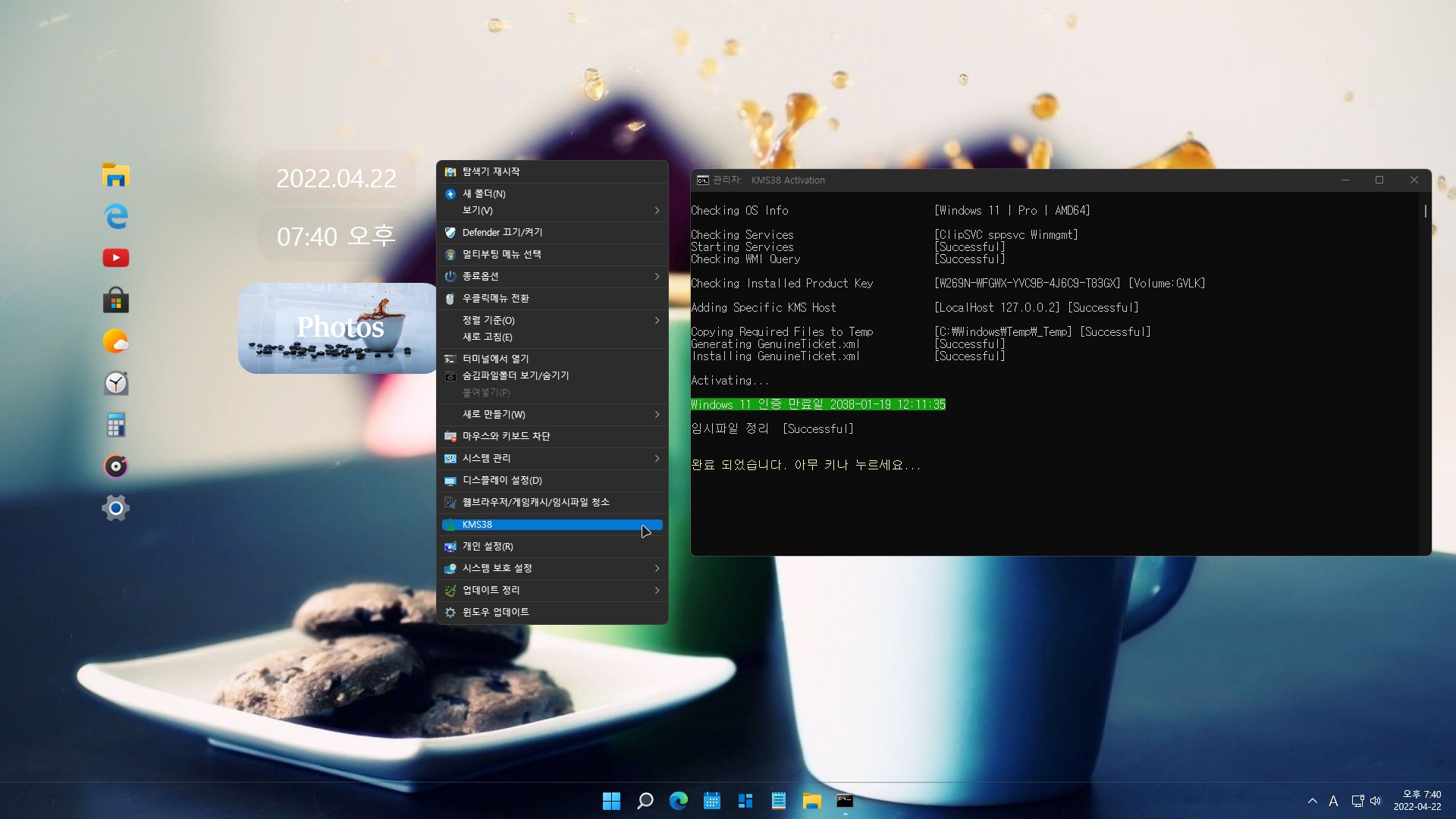Viewport: 1456px width, 819px height.
Task: Open the Settings gear icon in the left dock
Action: click(116, 507)
